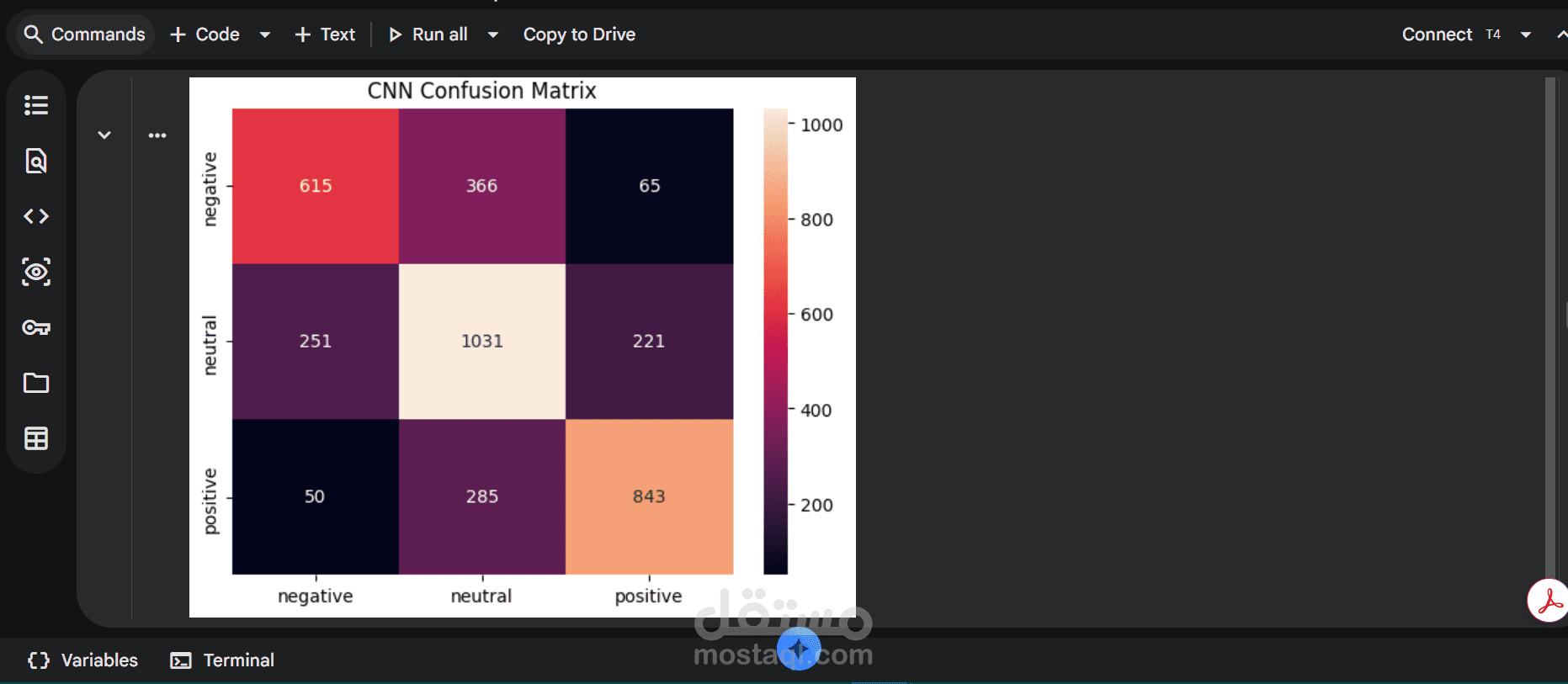Insert a new Text cell
This screenshot has height=684, width=1568.
(x=325, y=34)
